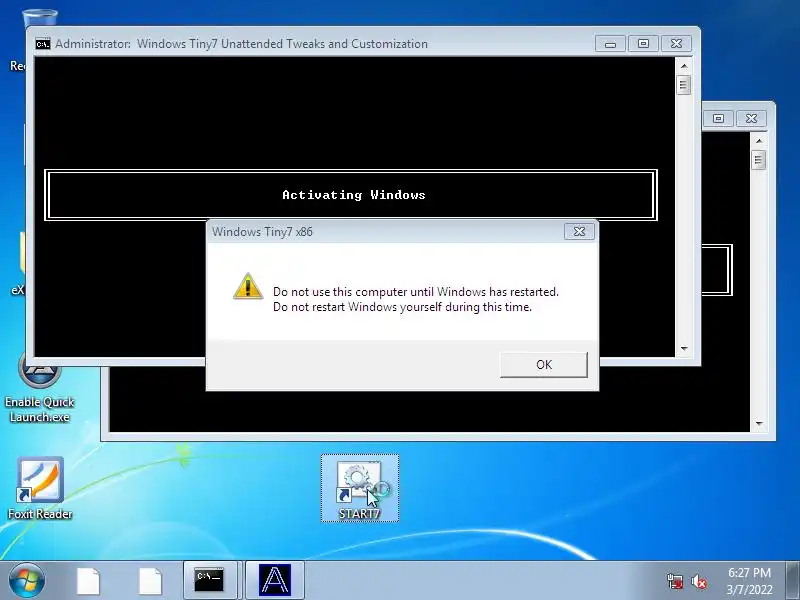Viewport: 800px width, 600px height.
Task: Click the background console scrollbar thumb
Action: point(759,160)
